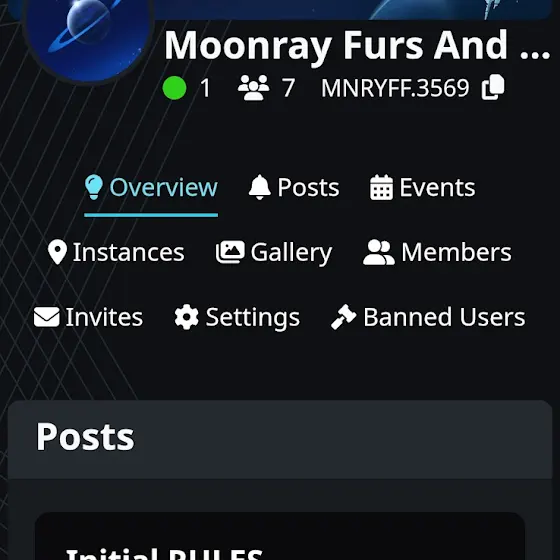Go to the Banned Users tab
This screenshot has height=560, width=560.
[x=428, y=317]
